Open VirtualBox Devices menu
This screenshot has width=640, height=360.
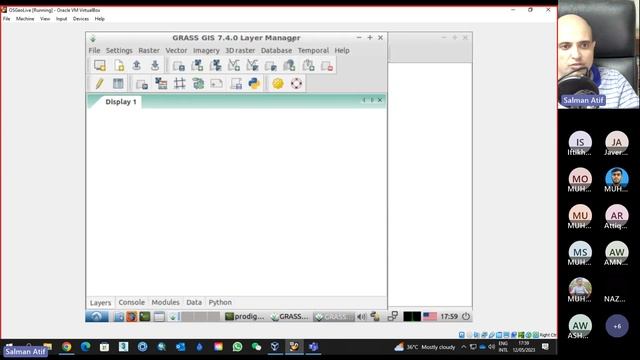click(81, 19)
